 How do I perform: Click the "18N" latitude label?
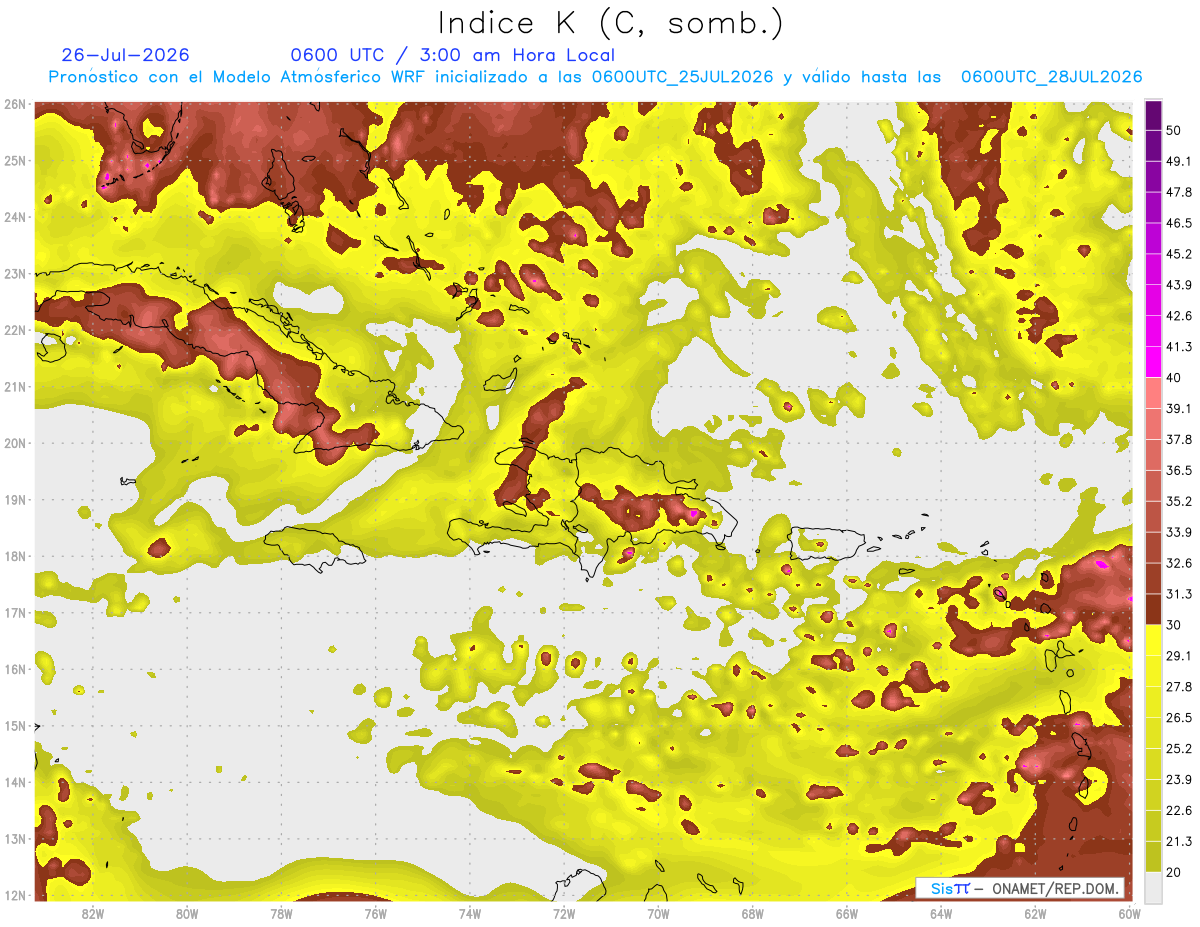pyautogui.click(x=15, y=556)
